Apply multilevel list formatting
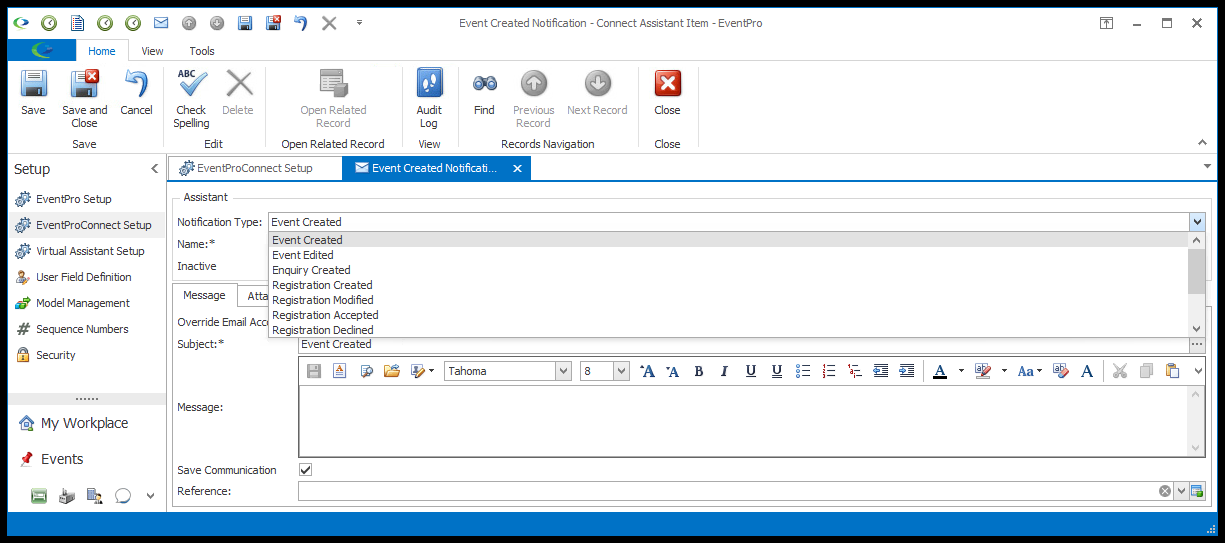 coord(854,371)
